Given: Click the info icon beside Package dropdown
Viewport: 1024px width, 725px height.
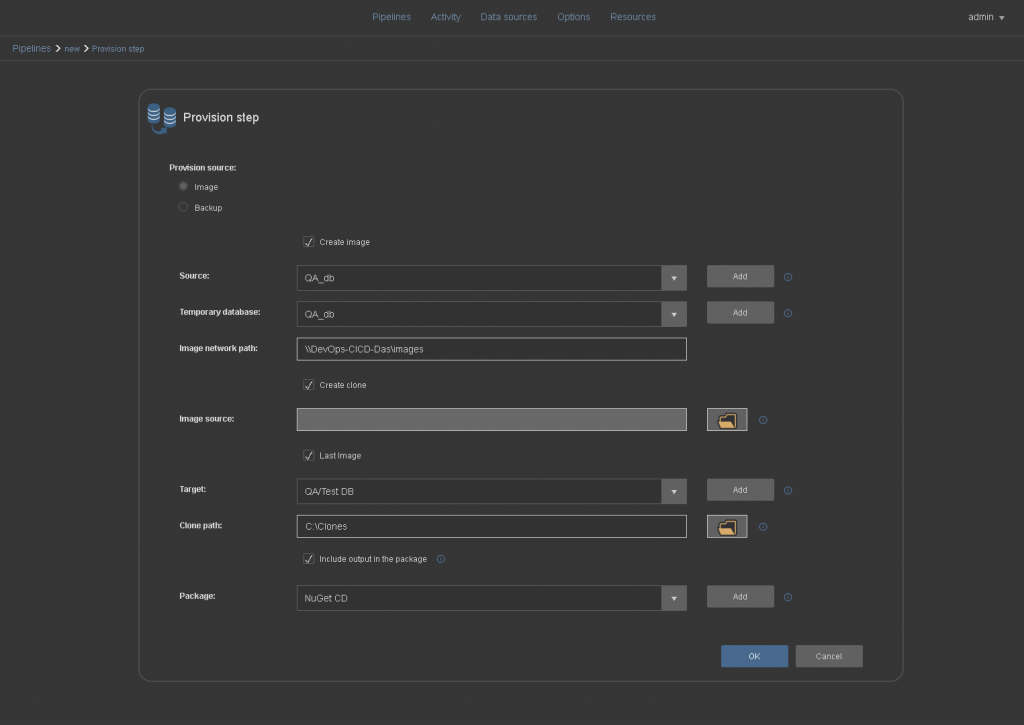Looking at the screenshot, I should 788,596.
